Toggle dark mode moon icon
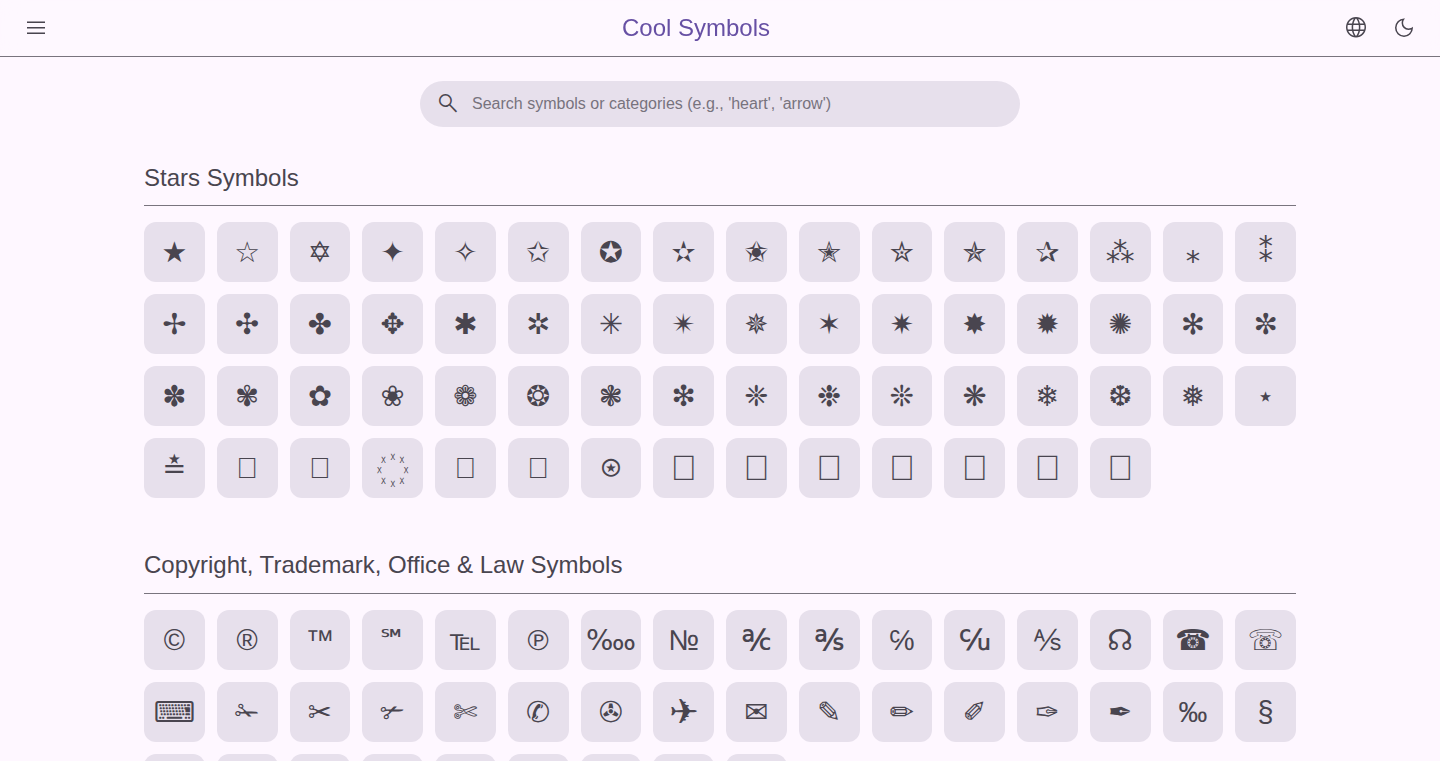This screenshot has width=1440, height=761. tap(1404, 28)
